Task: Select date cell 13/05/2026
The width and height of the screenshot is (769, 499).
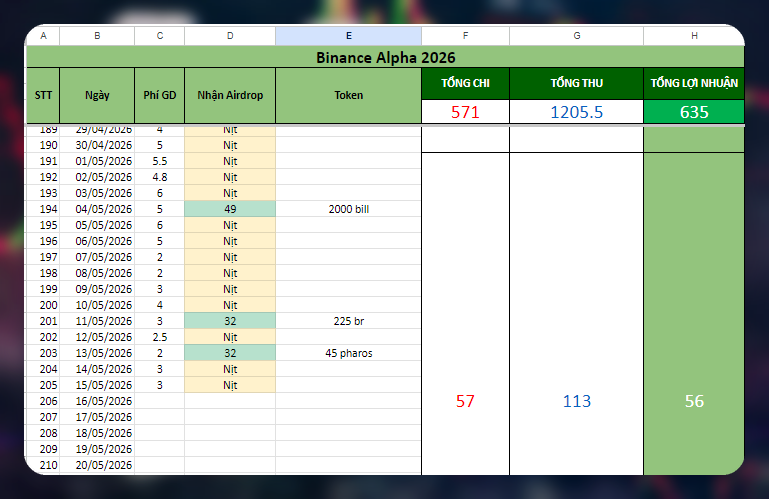Action: (97, 353)
